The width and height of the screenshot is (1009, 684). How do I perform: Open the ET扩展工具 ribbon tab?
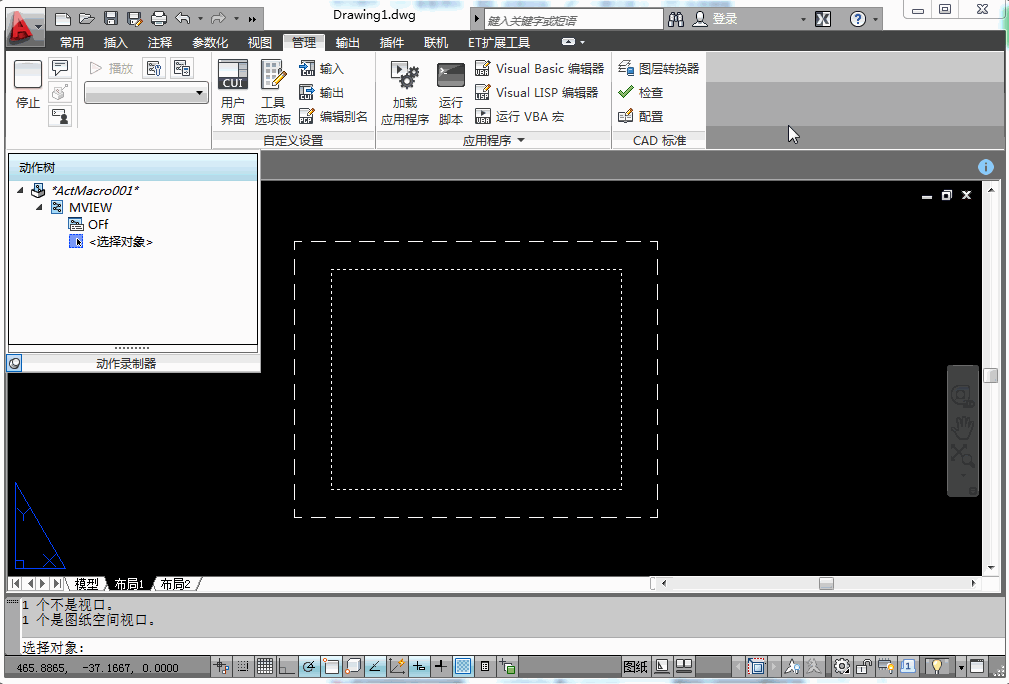pyautogui.click(x=499, y=42)
